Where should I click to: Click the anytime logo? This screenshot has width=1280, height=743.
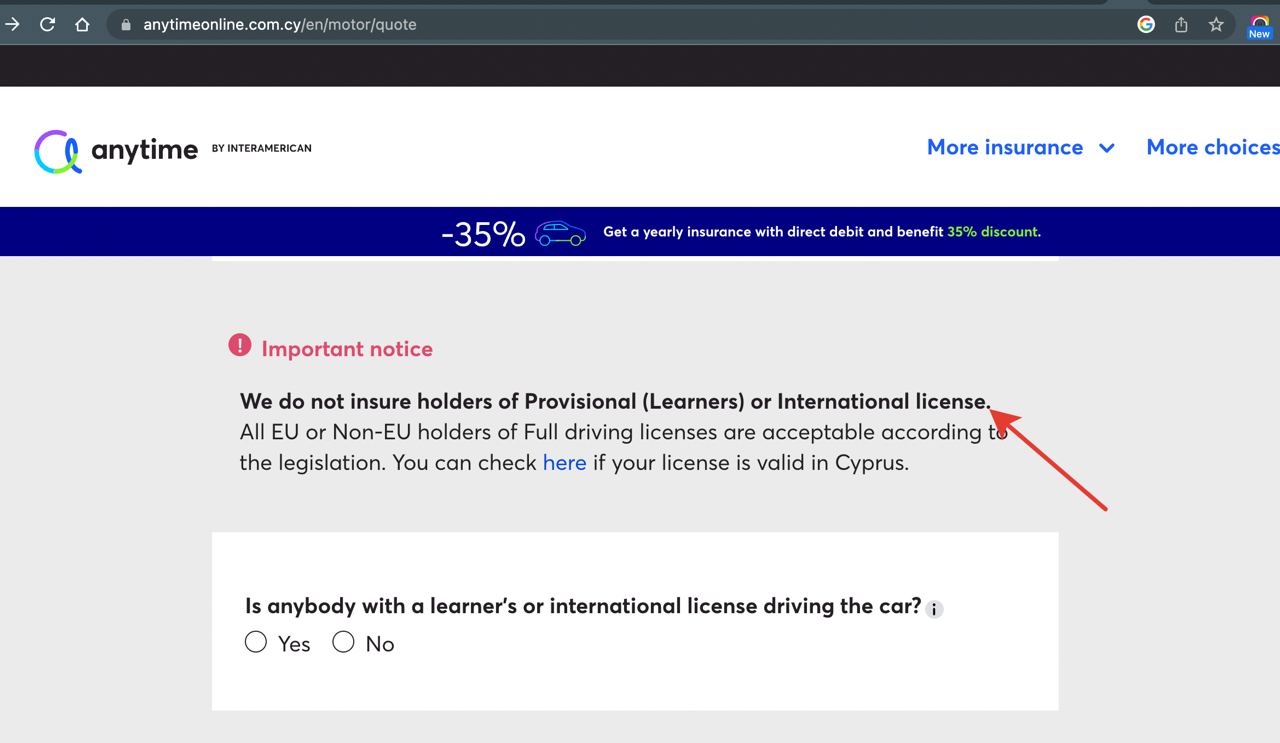[x=117, y=150]
